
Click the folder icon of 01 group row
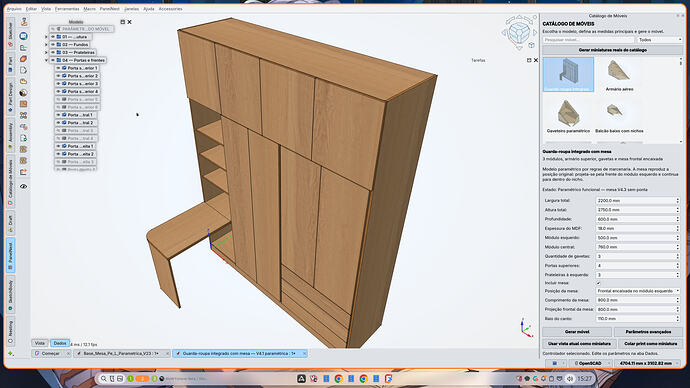[59, 37]
